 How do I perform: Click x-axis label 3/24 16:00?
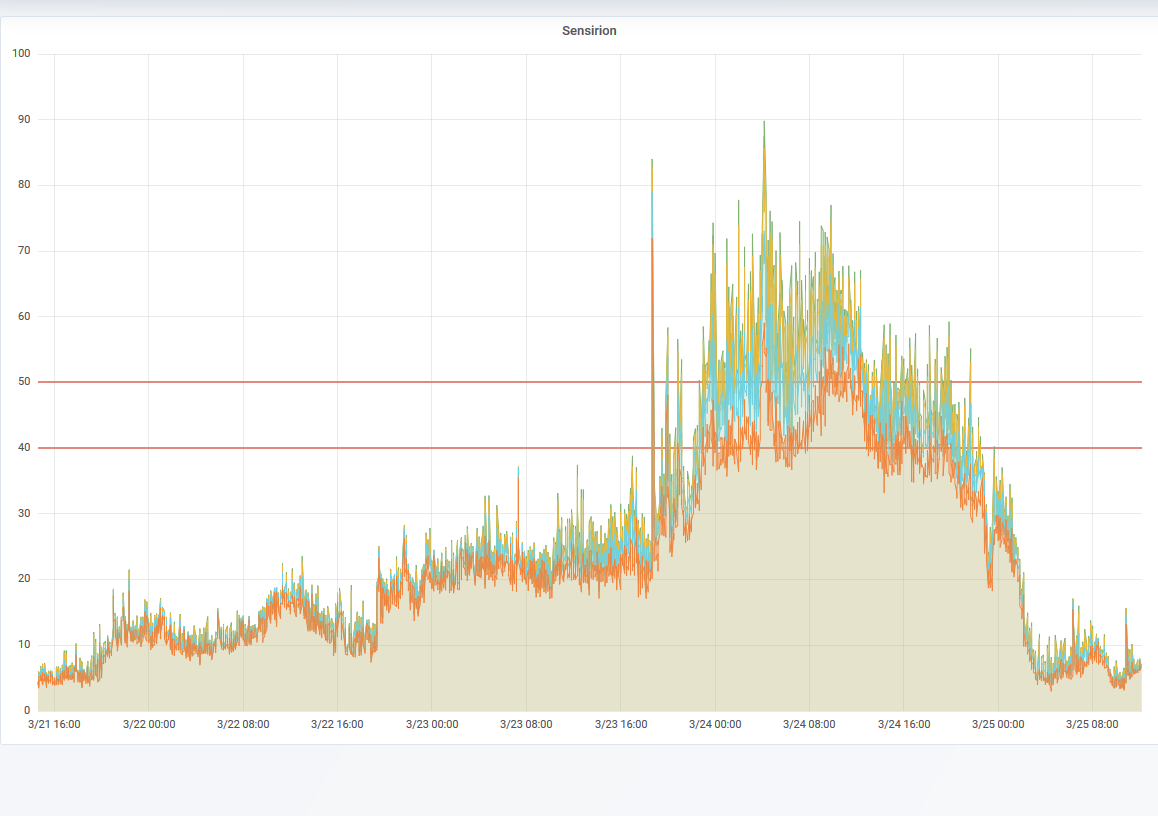[904, 724]
